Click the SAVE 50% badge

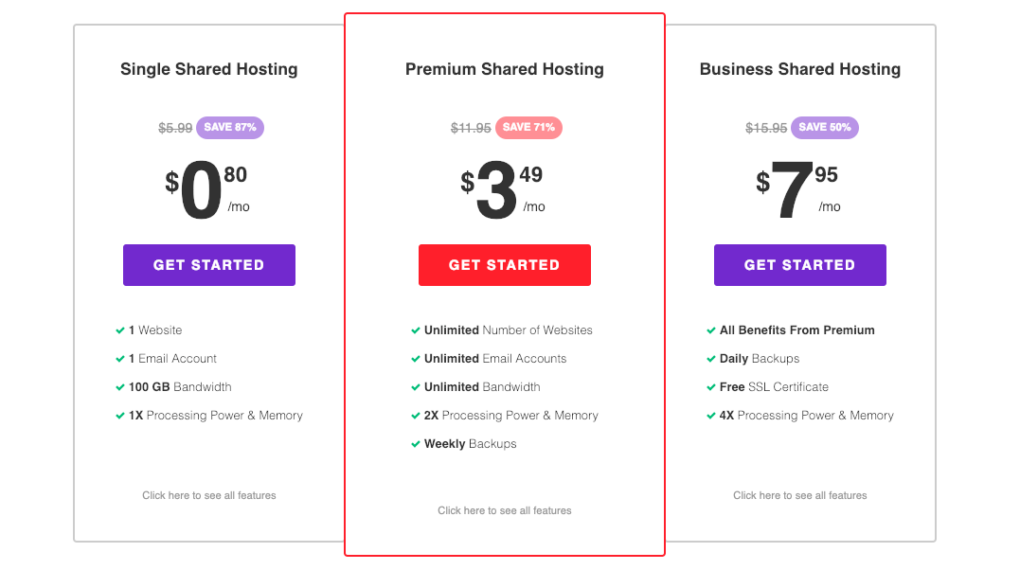pyautogui.click(x=824, y=128)
